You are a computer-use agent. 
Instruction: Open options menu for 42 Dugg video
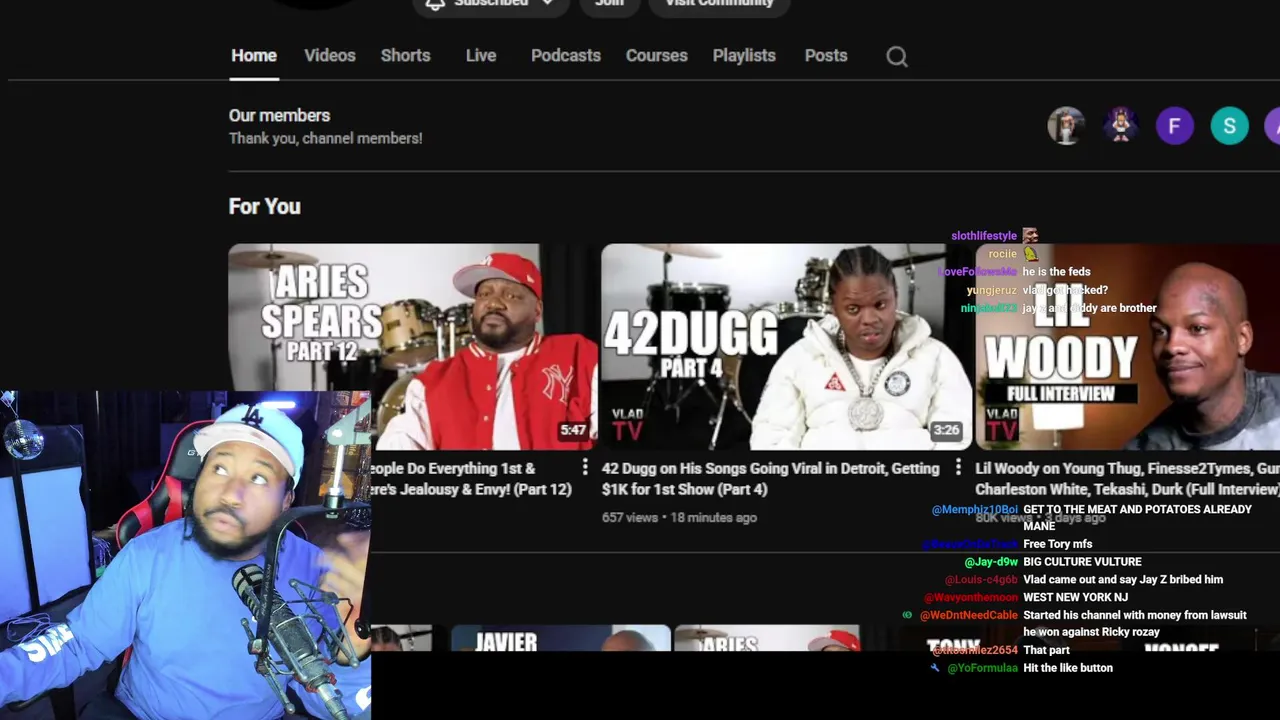click(958, 467)
